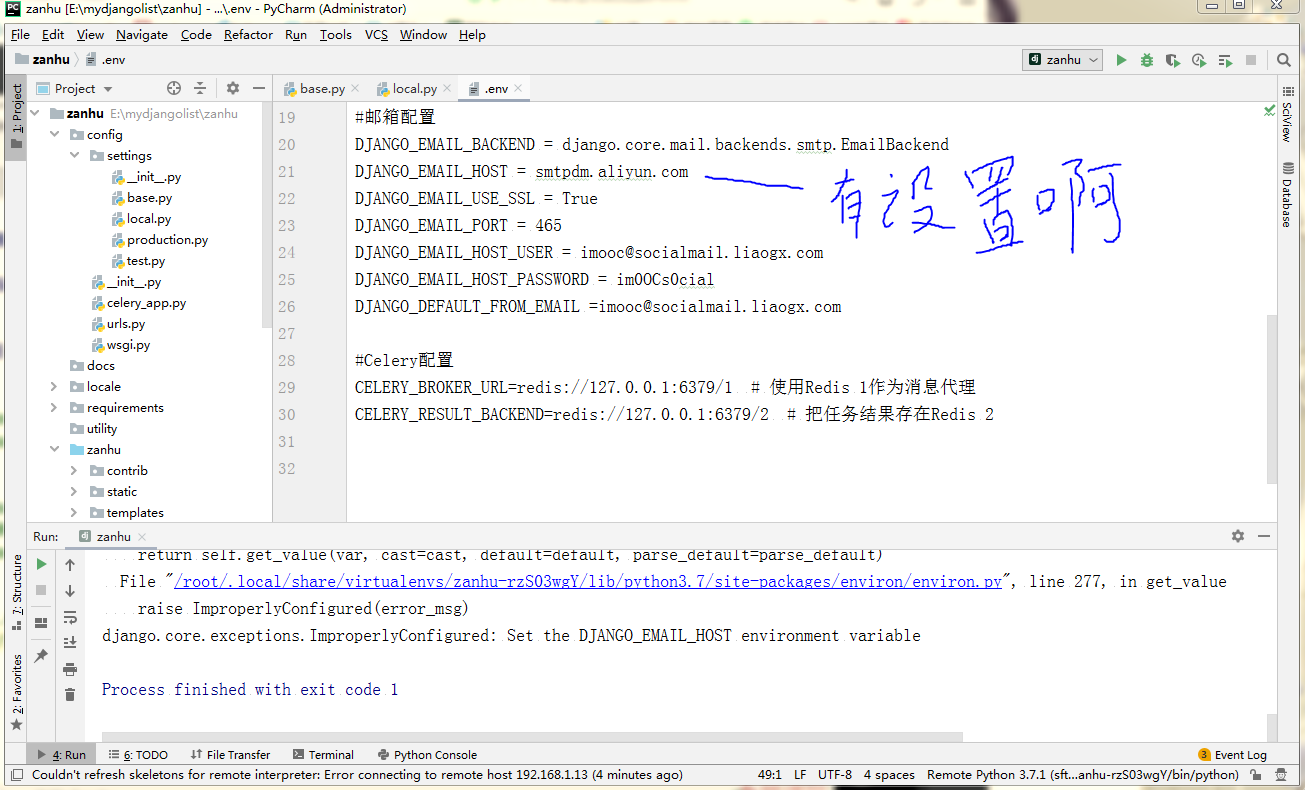Click the locate-in-project target icon
Screen dimensions: 1305x790
click(x=174, y=88)
